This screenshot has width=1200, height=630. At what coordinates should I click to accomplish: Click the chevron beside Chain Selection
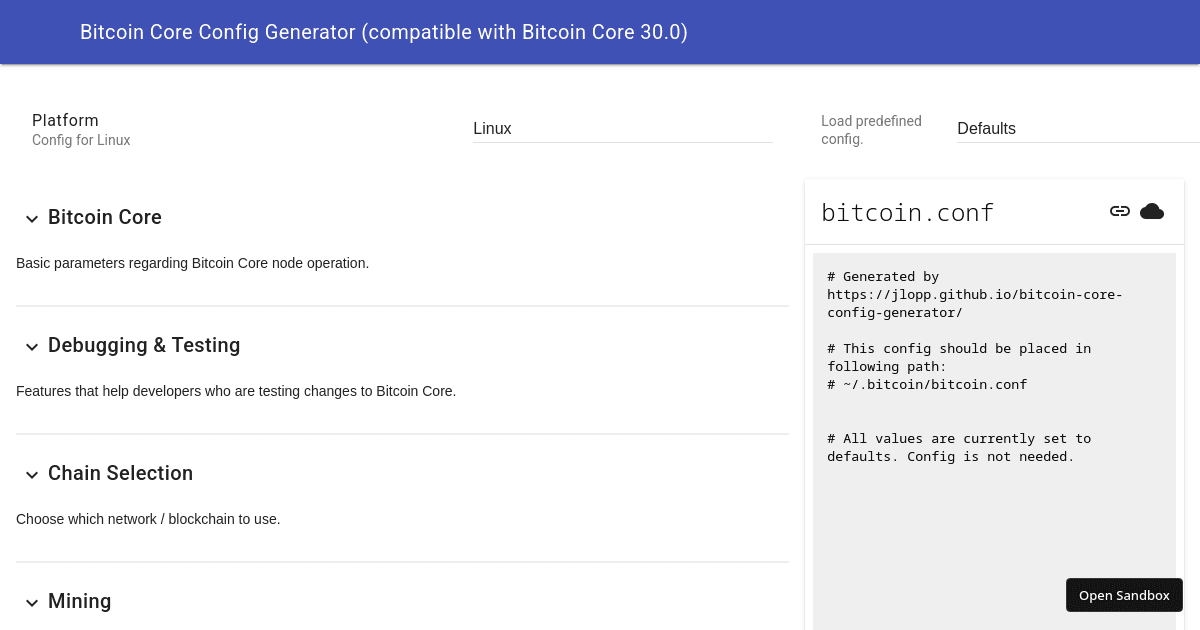coord(31,474)
